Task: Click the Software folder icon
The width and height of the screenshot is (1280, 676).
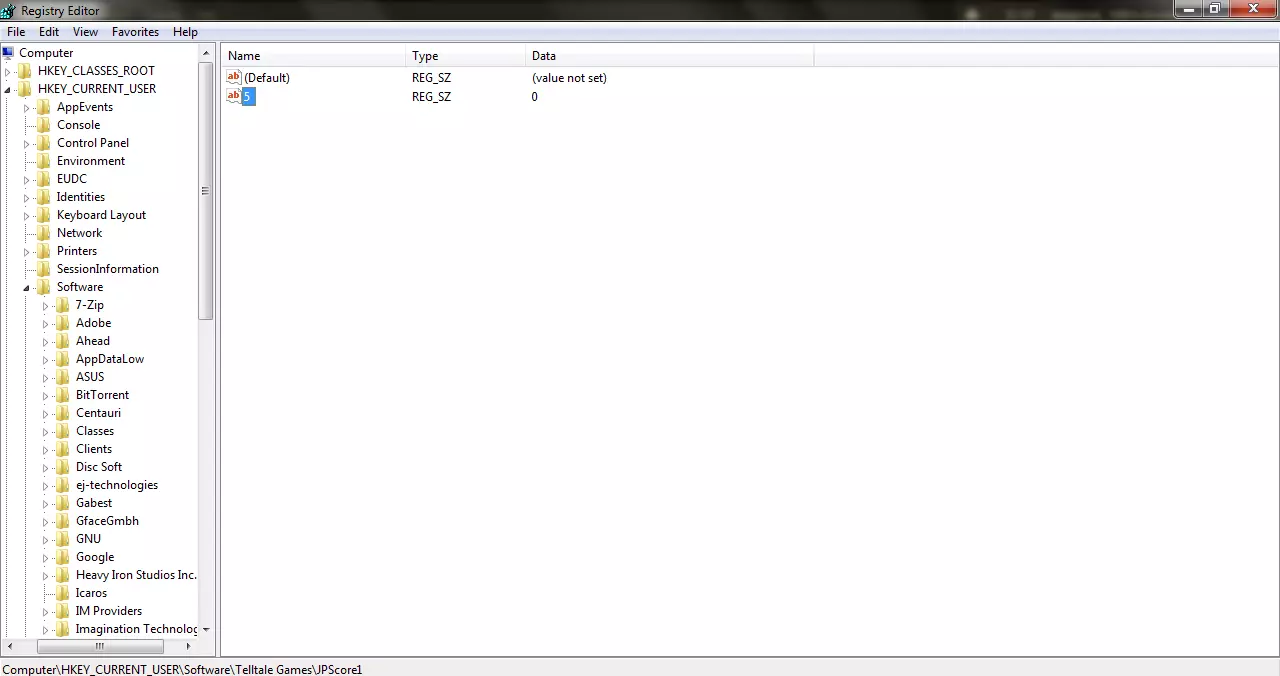Action: pos(44,287)
